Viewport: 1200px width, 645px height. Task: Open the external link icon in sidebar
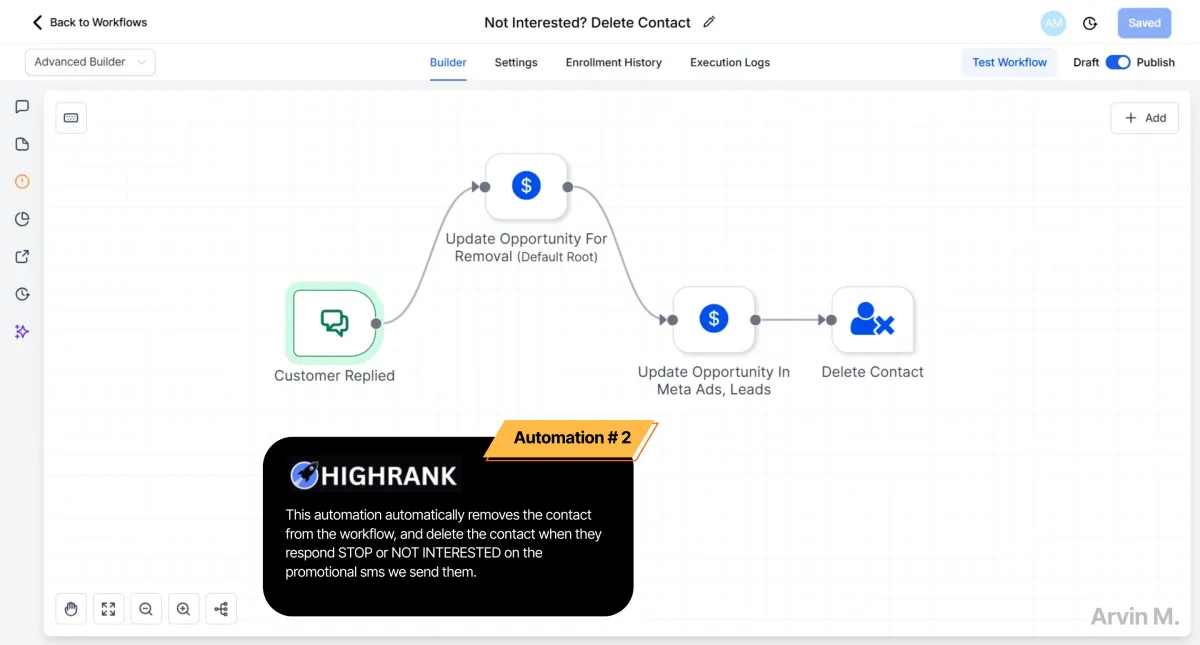pyautogui.click(x=22, y=257)
